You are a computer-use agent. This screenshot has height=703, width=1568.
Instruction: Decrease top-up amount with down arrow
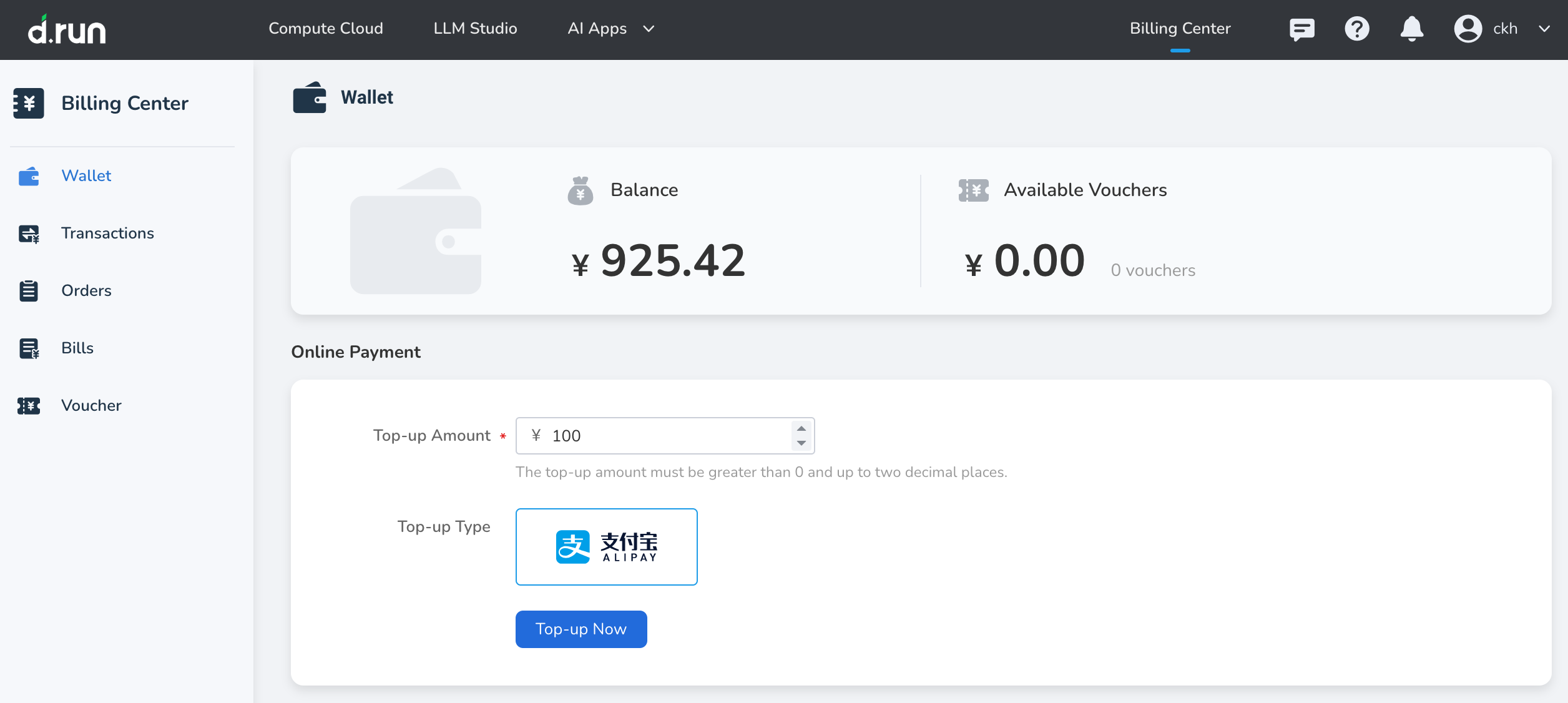coord(801,443)
